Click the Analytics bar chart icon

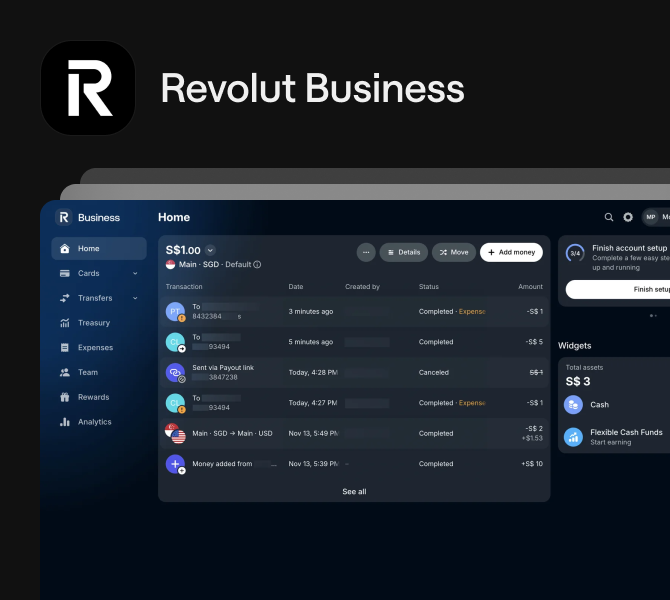click(65, 422)
